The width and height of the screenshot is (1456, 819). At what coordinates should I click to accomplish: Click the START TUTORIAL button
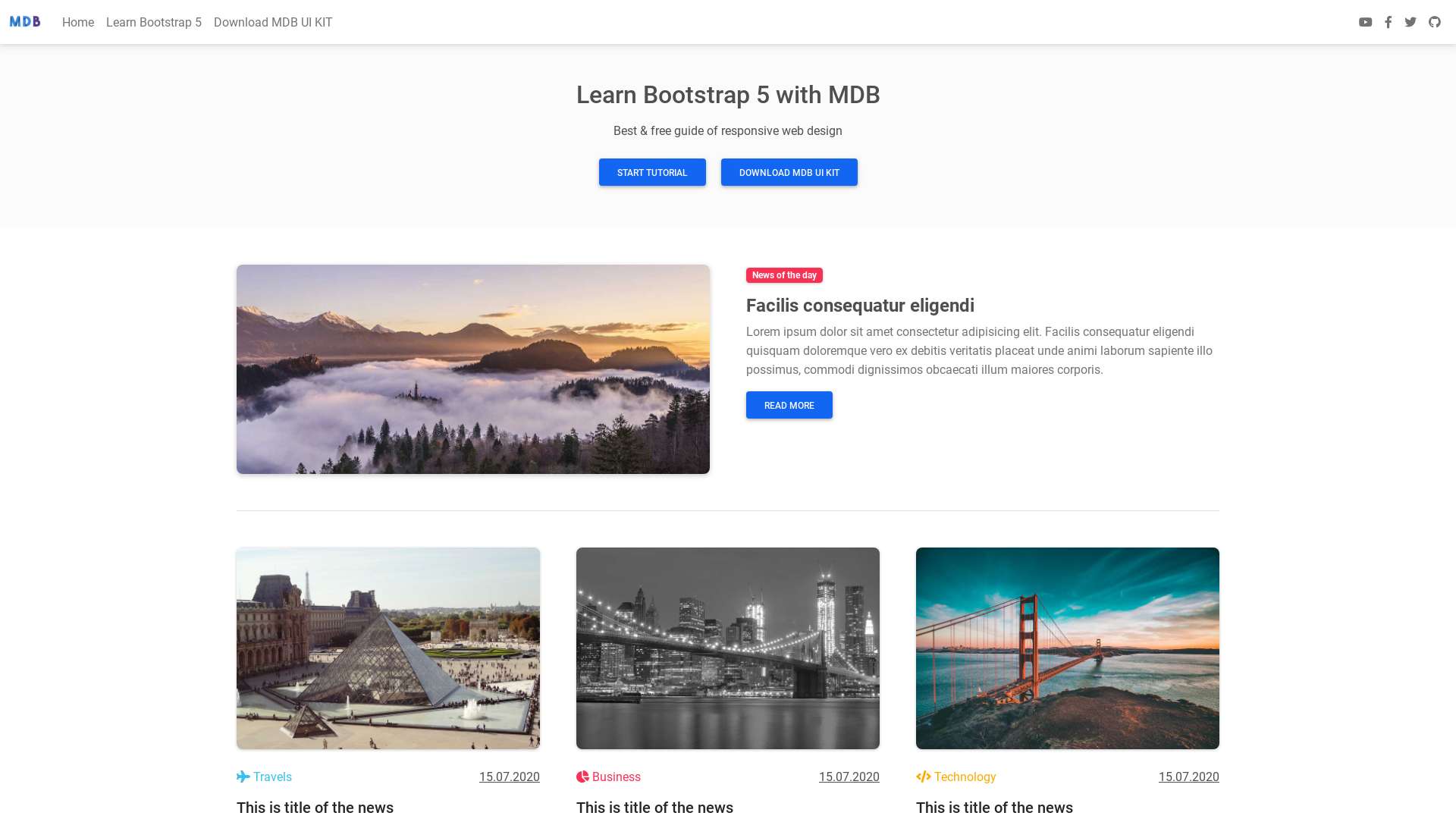[652, 172]
